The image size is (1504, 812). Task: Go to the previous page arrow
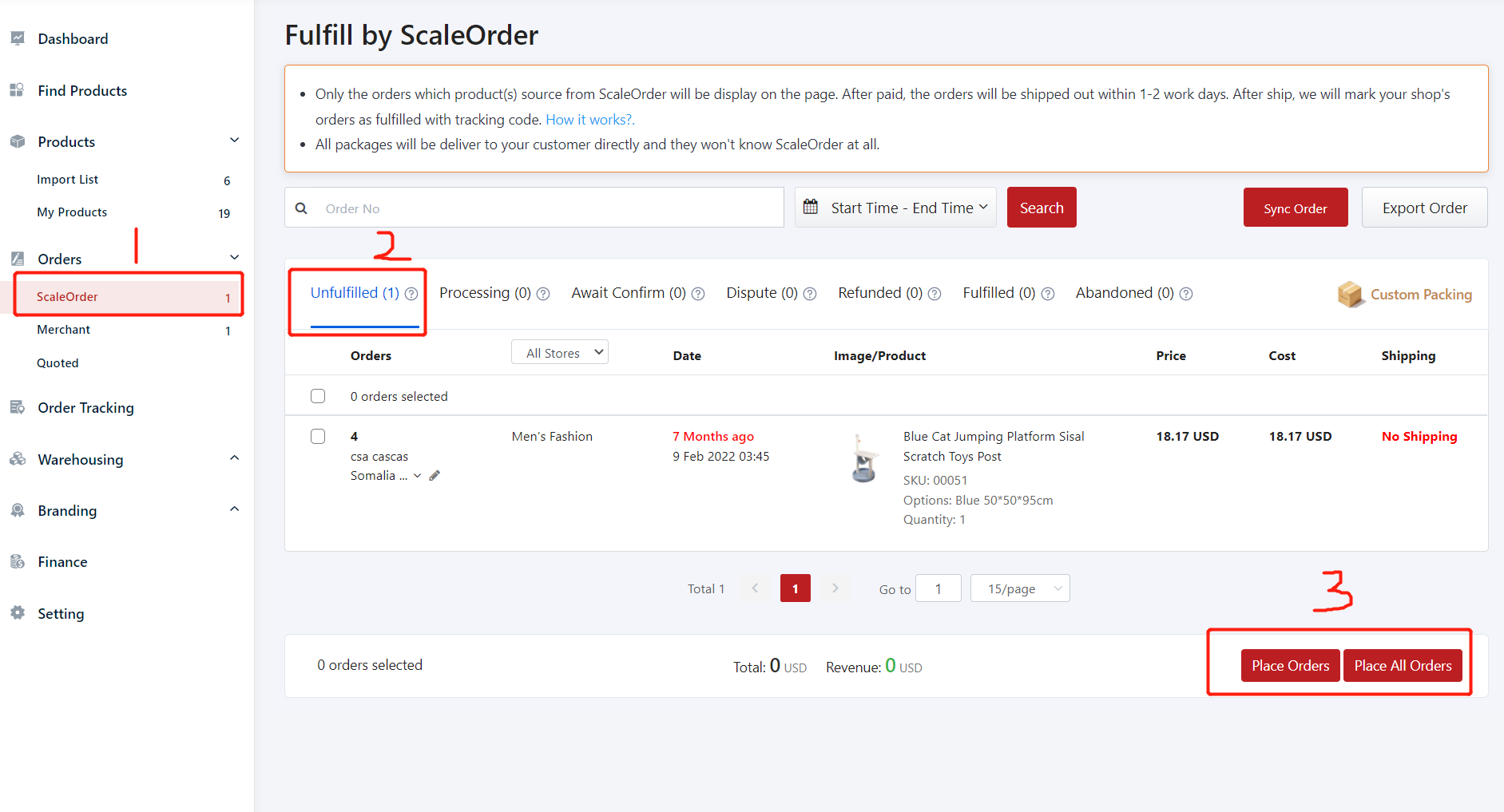pyautogui.click(x=755, y=588)
